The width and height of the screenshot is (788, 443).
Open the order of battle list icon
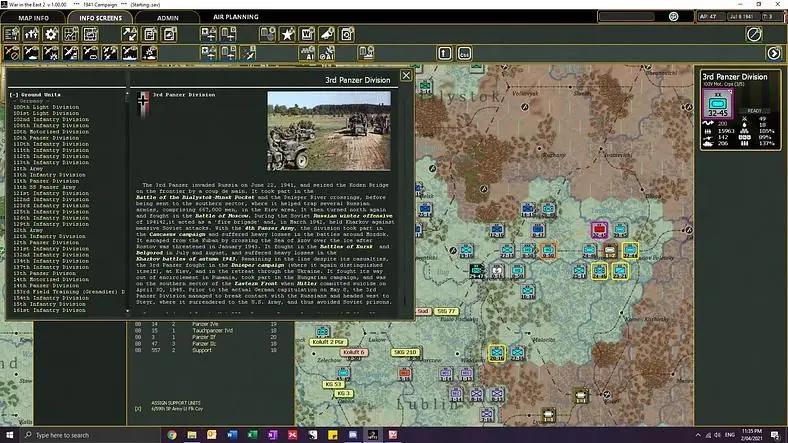click(x=12, y=34)
